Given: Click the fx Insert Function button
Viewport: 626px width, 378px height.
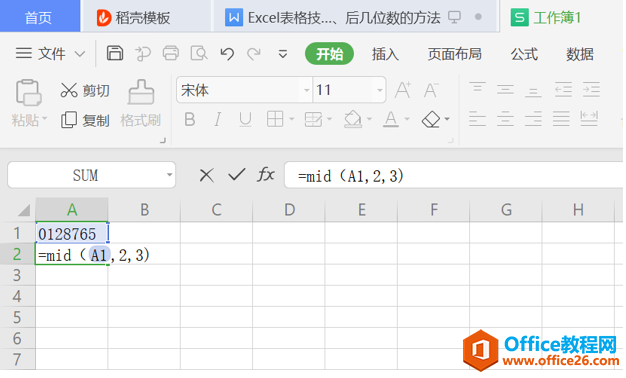Looking at the screenshot, I should click(x=266, y=174).
